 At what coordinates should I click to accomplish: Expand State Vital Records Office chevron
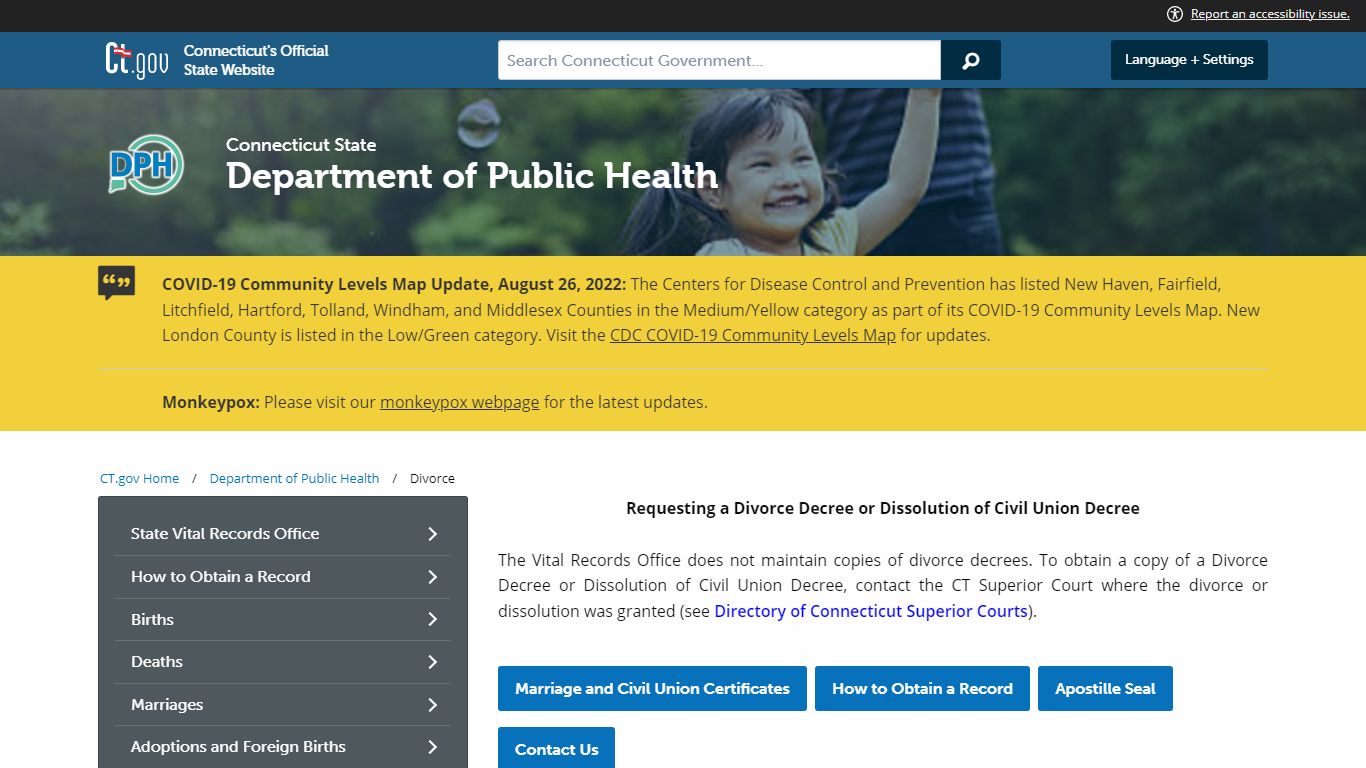point(433,534)
